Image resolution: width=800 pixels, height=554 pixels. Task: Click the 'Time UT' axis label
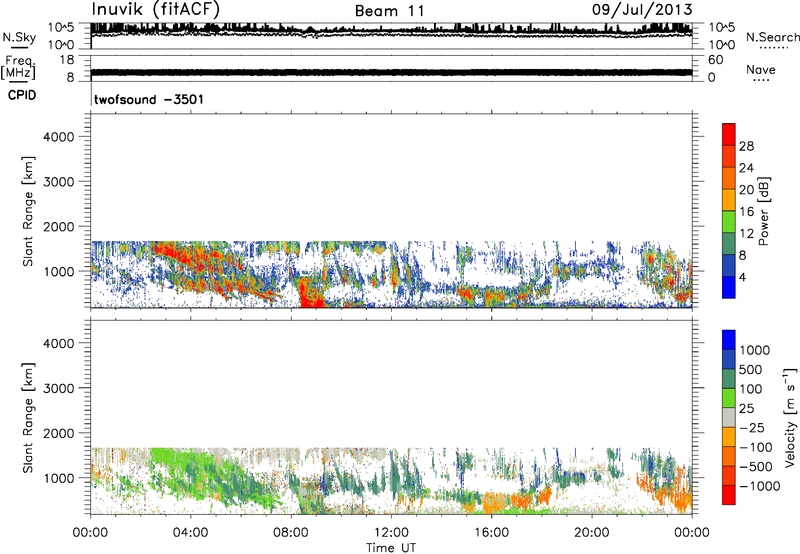391,548
